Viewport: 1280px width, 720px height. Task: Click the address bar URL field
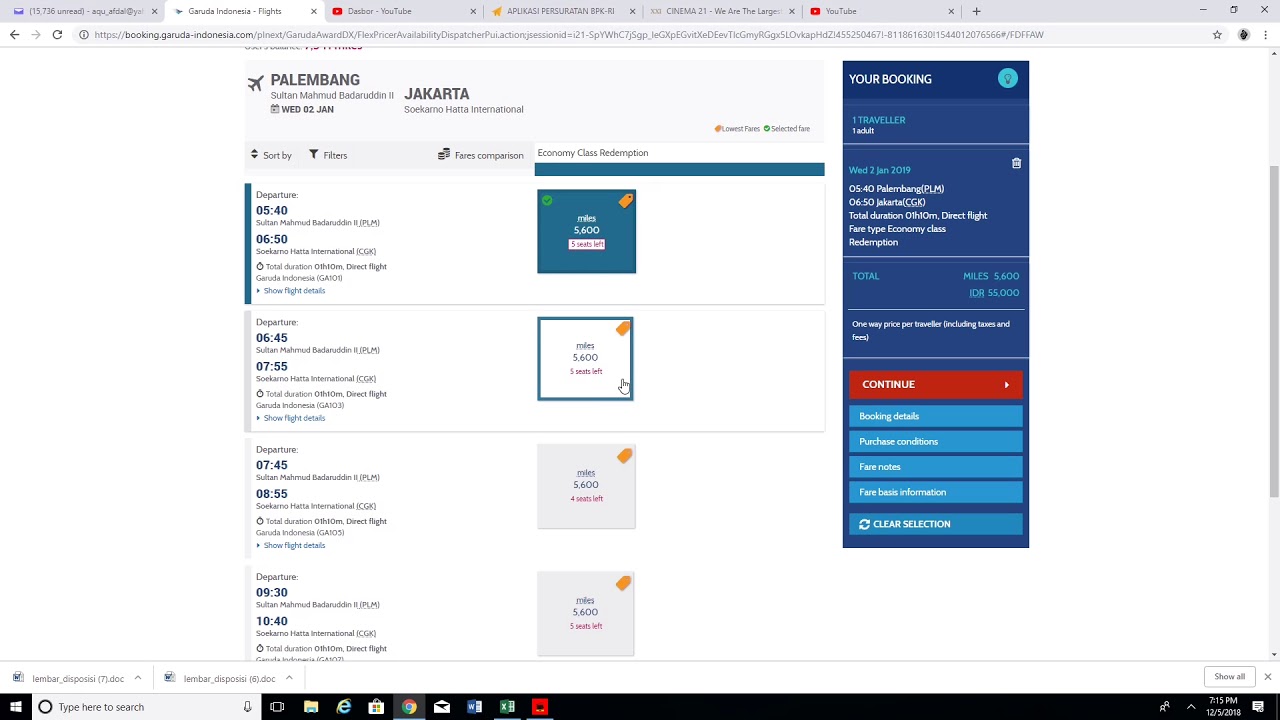[x=640, y=34]
